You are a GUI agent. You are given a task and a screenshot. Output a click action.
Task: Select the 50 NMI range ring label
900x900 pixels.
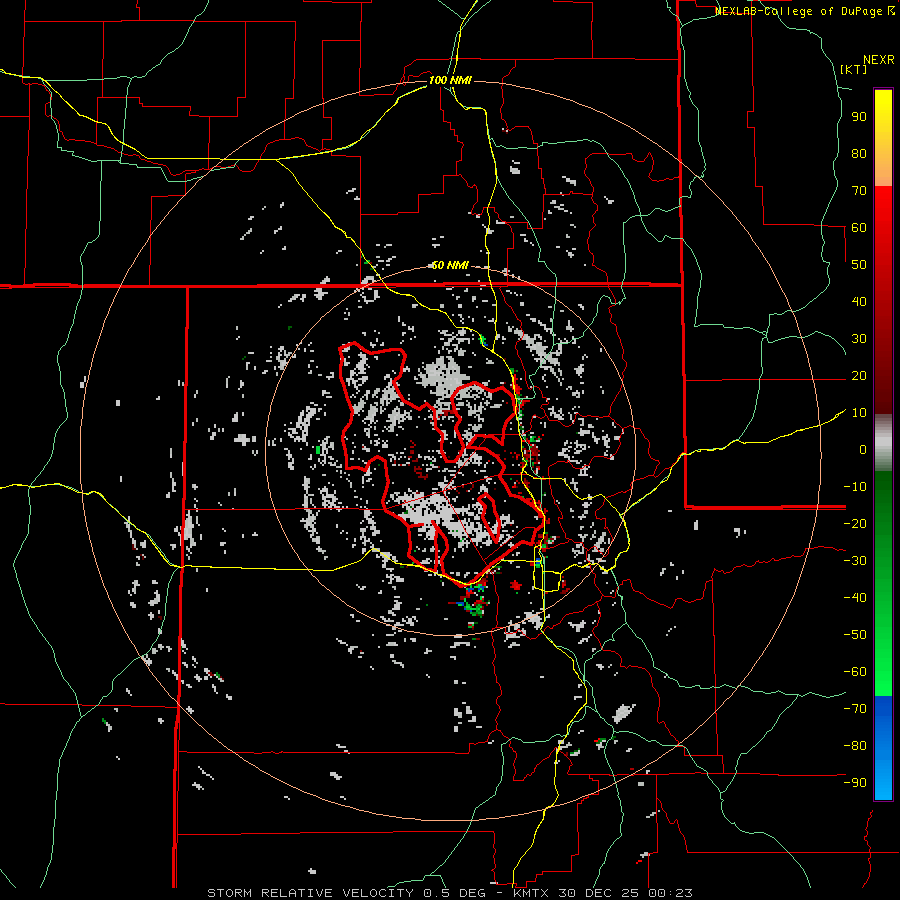pyautogui.click(x=449, y=265)
